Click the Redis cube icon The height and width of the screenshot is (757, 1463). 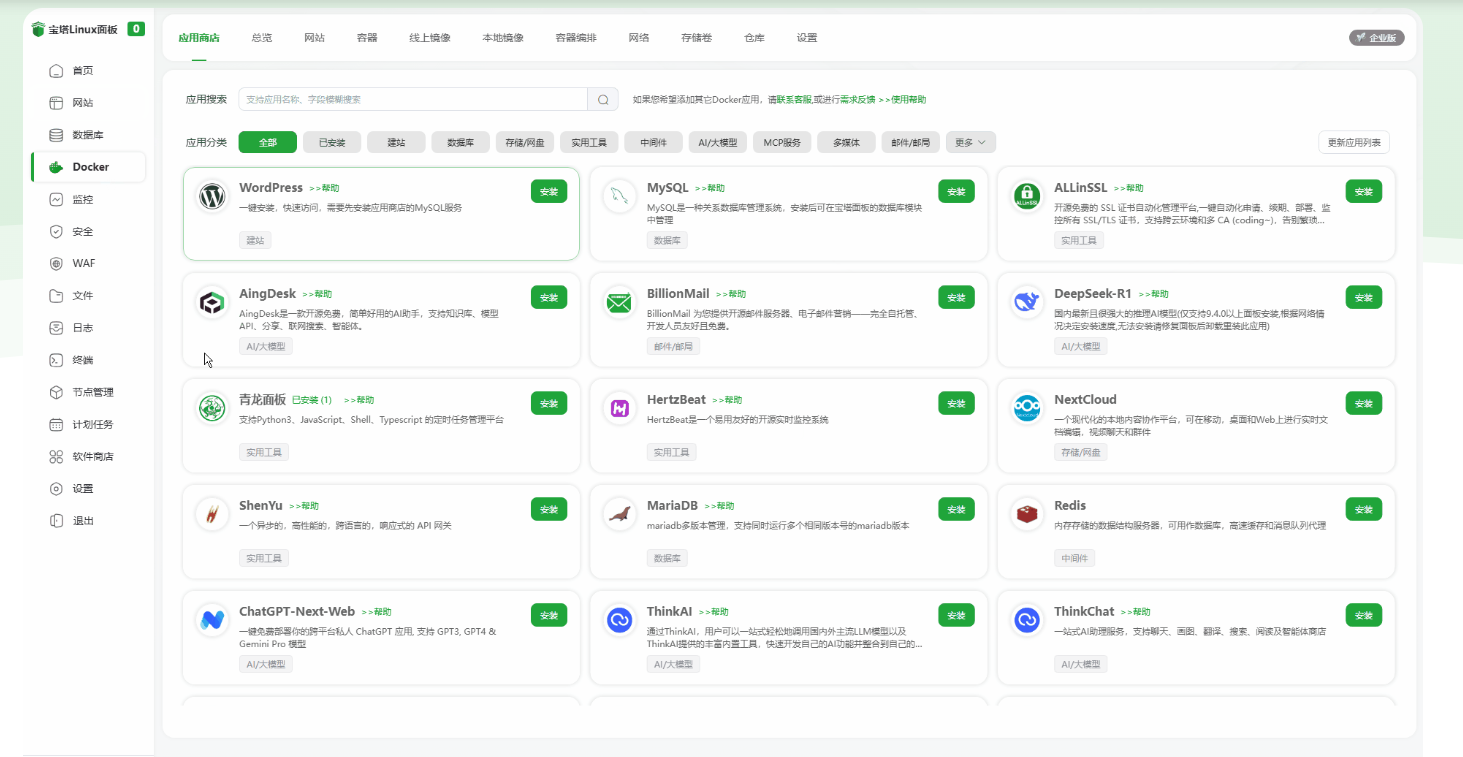[x=1026, y=514]
